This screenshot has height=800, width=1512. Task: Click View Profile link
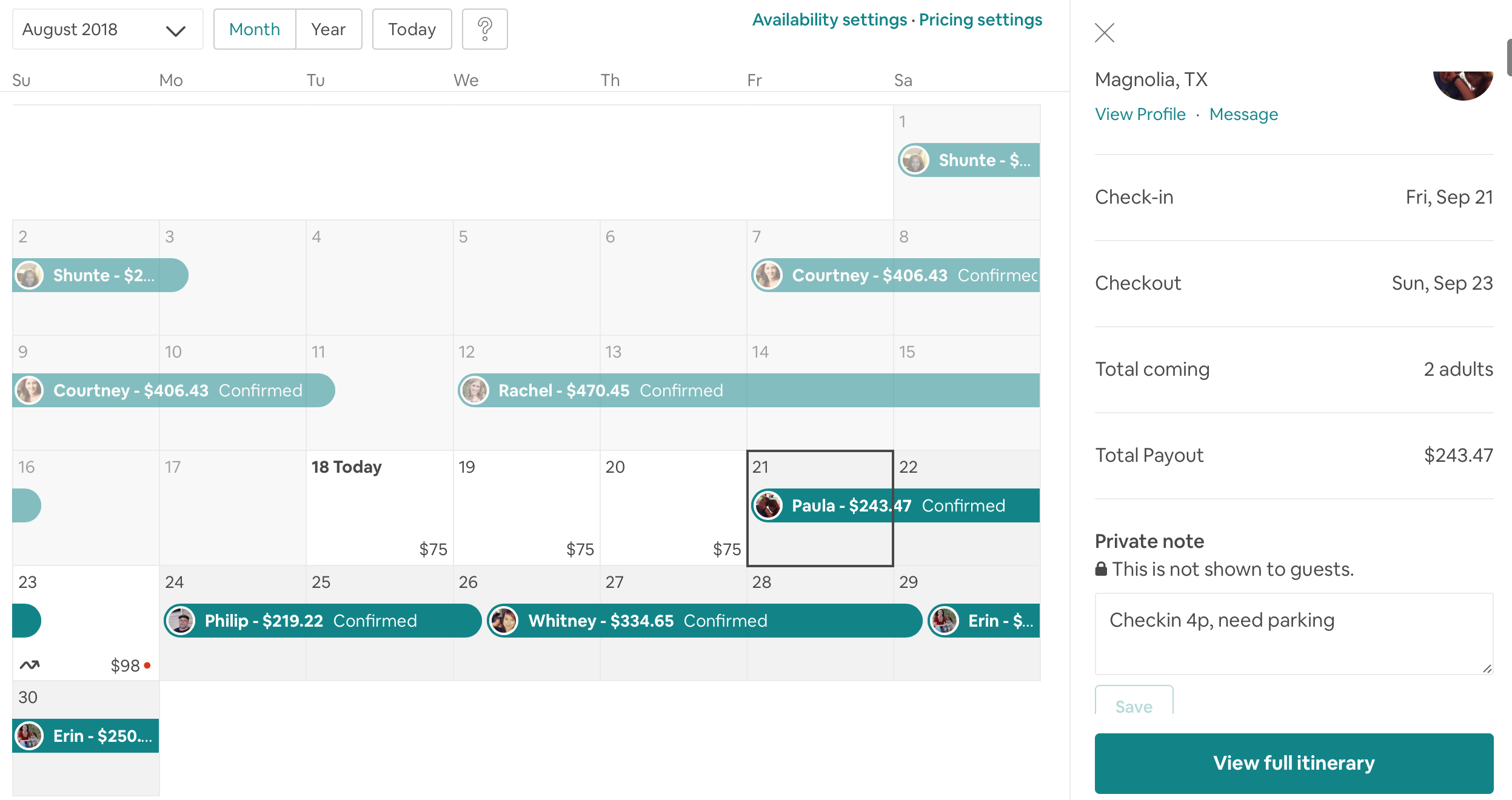(1140, 114)
